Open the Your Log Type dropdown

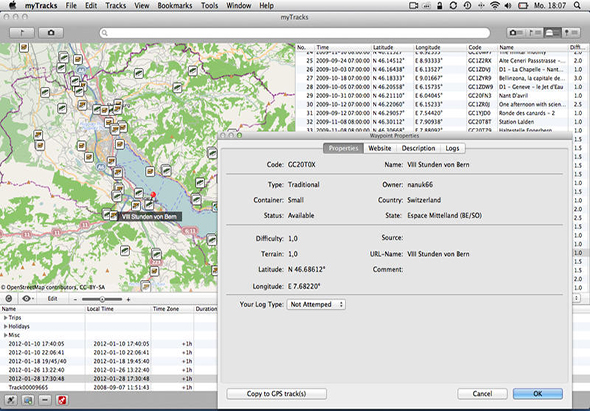(316, 304)
